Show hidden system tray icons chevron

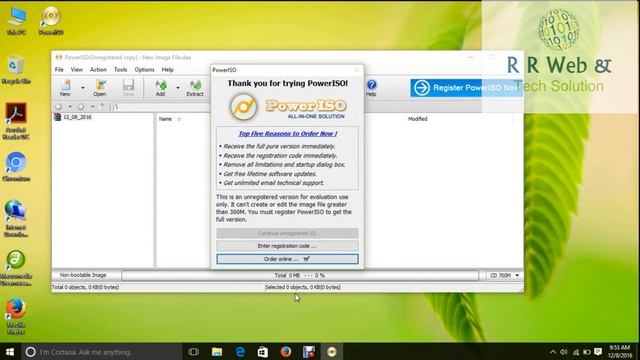click(553, 352)
